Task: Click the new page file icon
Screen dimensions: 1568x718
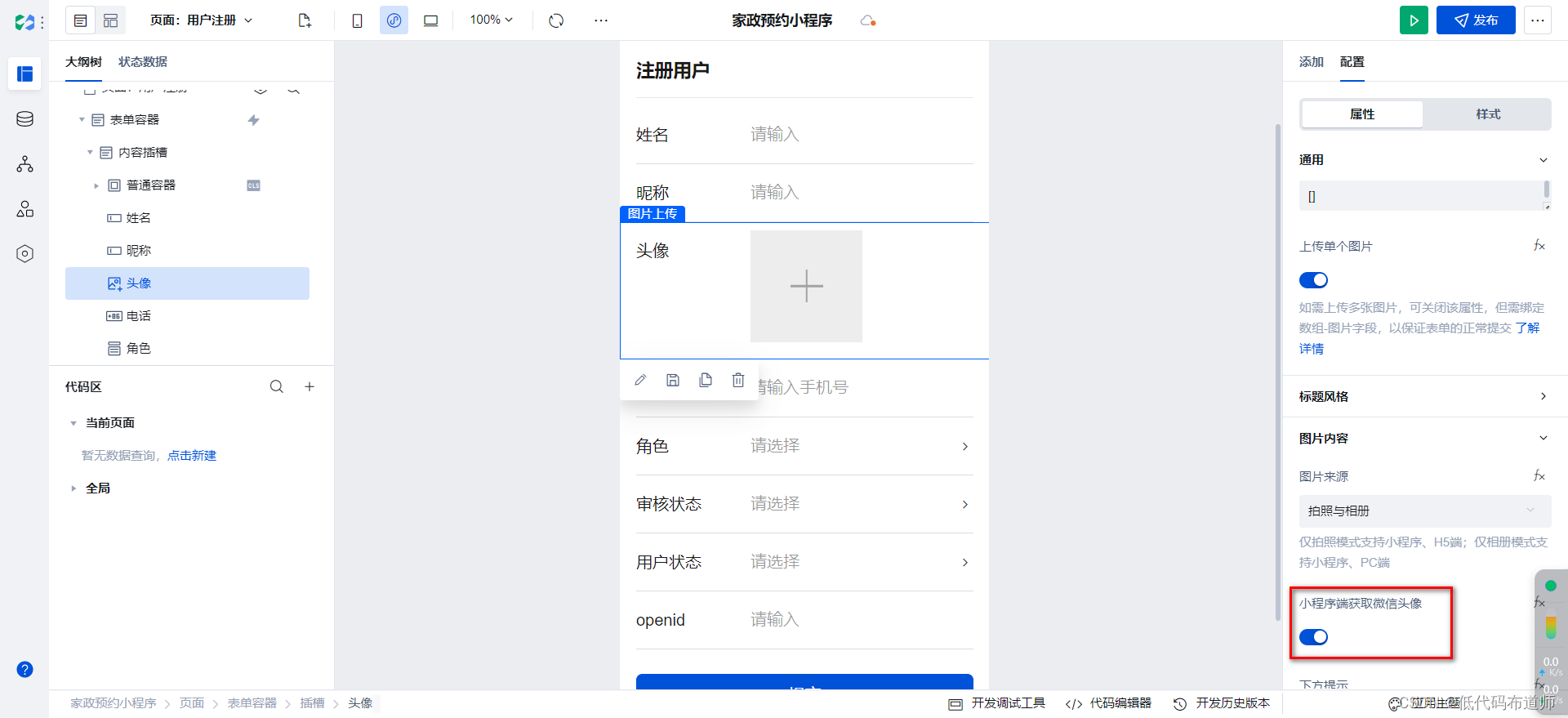Action: click(x=305, y=20)
